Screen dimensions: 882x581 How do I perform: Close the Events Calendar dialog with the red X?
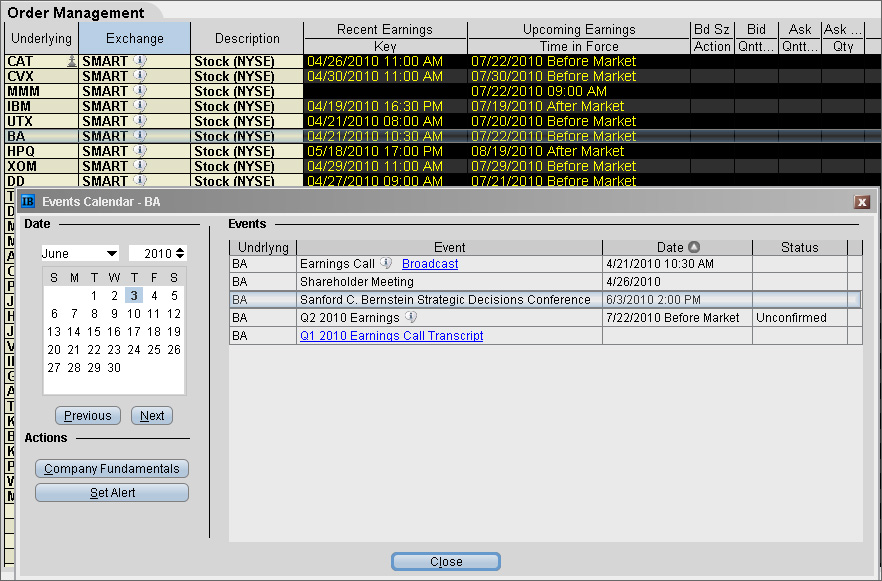(862, 202)
